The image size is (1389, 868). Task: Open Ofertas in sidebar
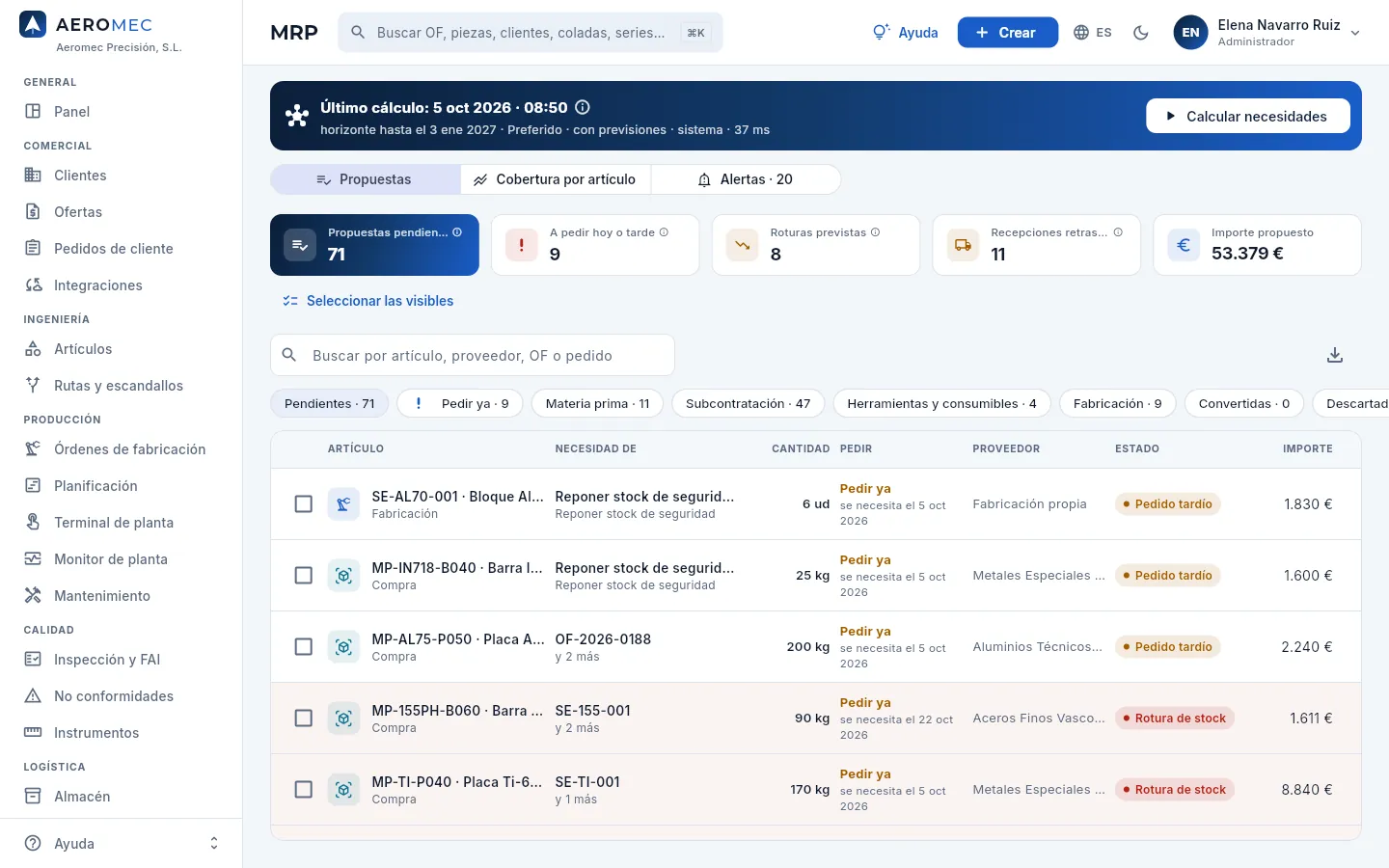click(121, 212)
